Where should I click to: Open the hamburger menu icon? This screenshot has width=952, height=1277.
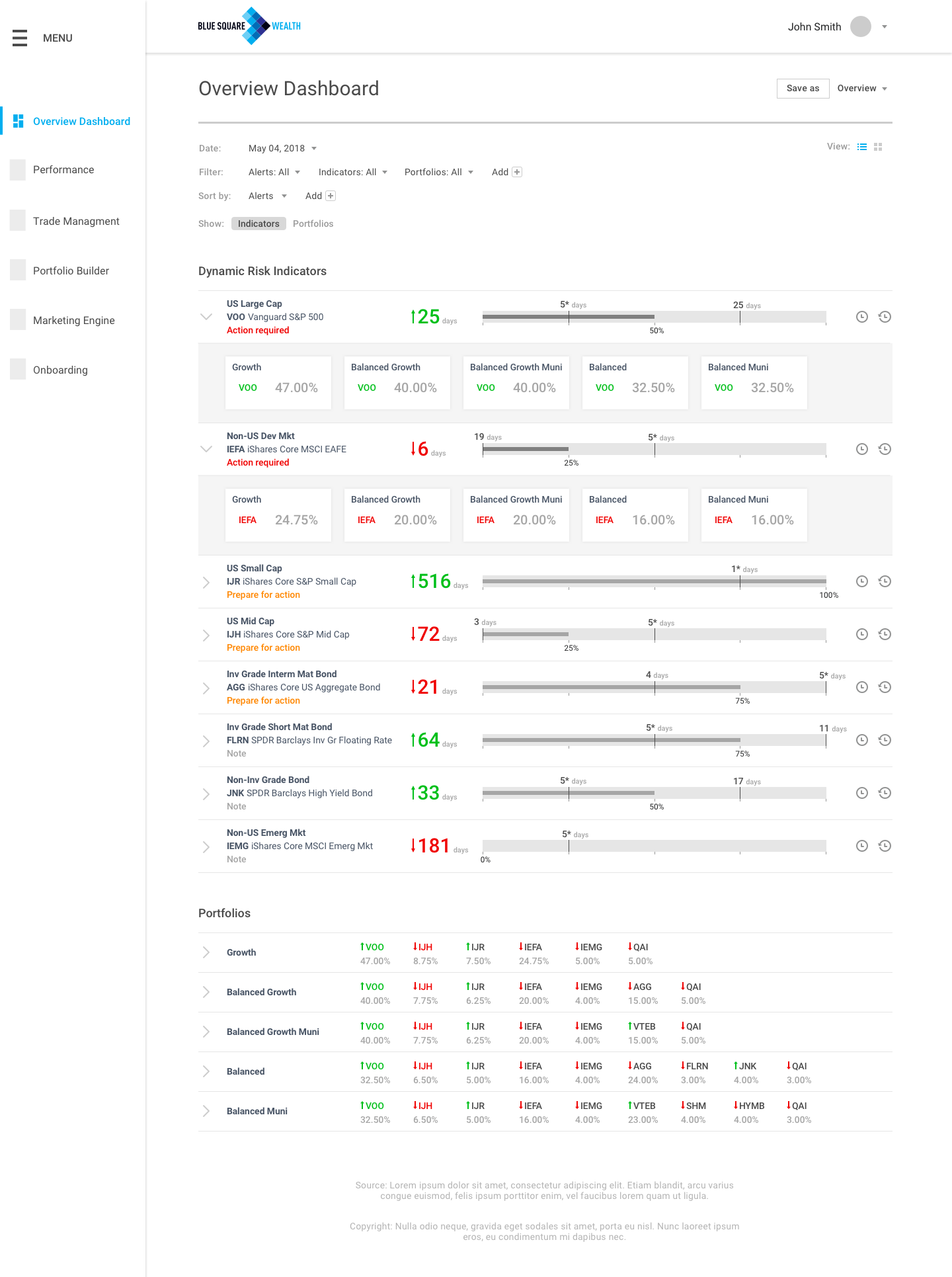click(20, 38)
